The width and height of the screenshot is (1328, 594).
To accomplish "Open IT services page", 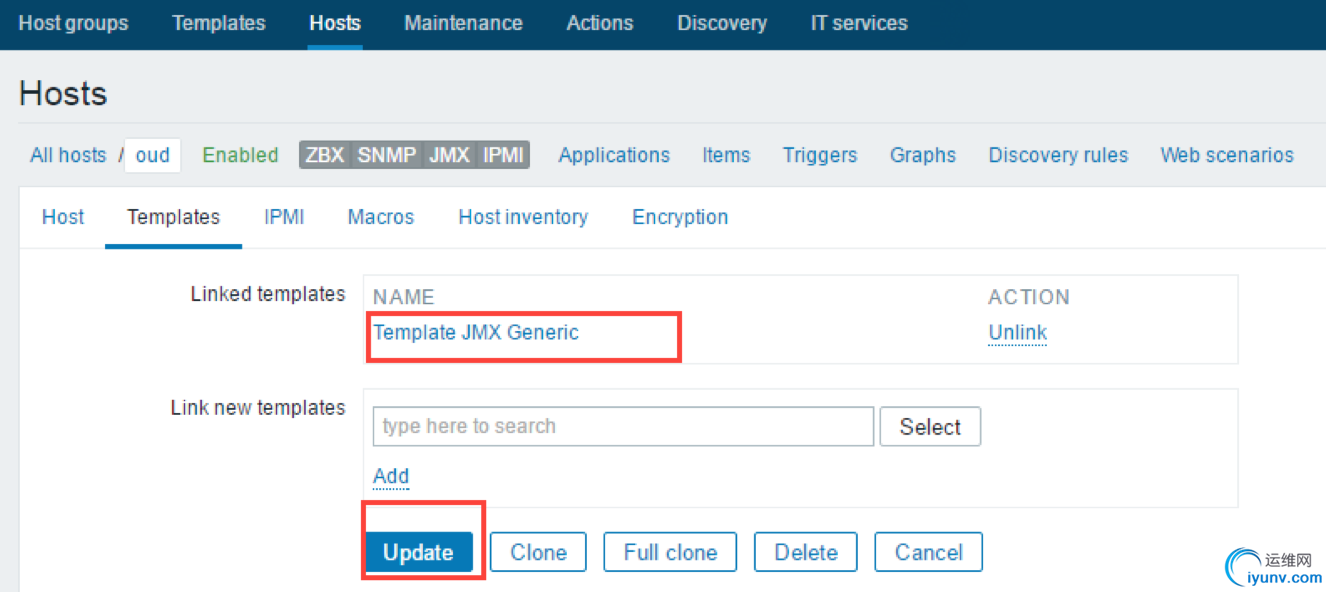I will point(859,23).
